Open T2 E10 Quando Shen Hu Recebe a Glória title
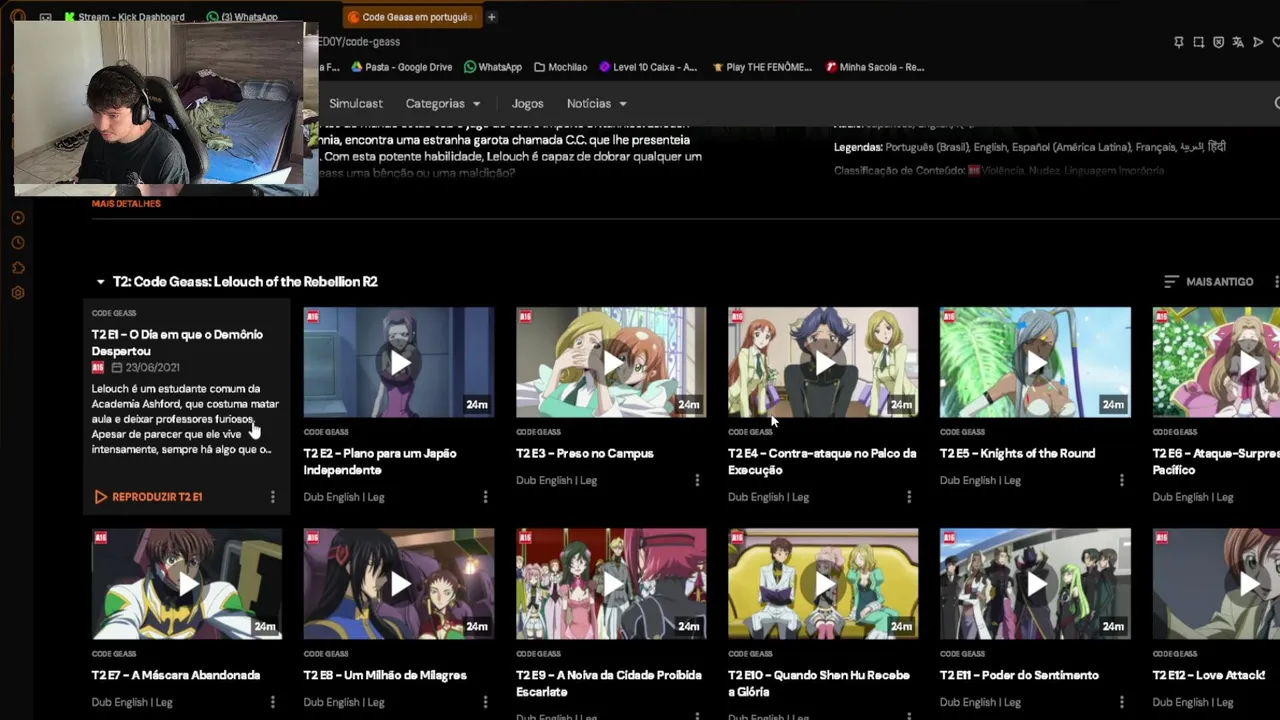Image resolution: width=1280 pixels, height=720 pixels. pyautogui.click(x=819, y=684)
